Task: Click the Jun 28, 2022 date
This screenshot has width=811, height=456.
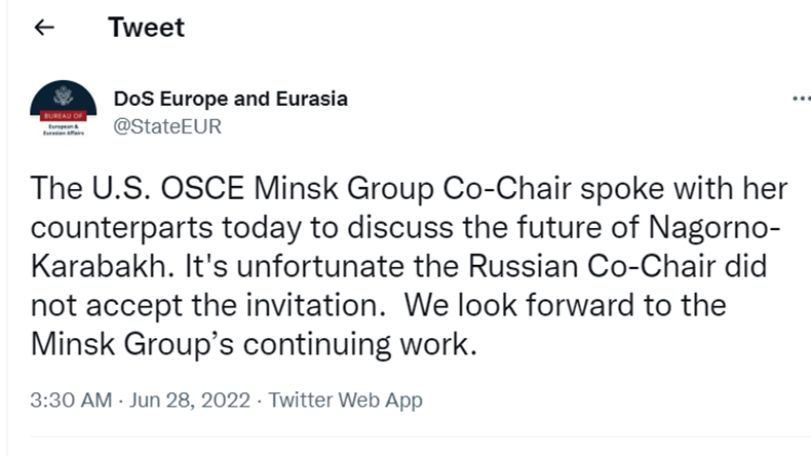Action: click(x=190, y=400)
